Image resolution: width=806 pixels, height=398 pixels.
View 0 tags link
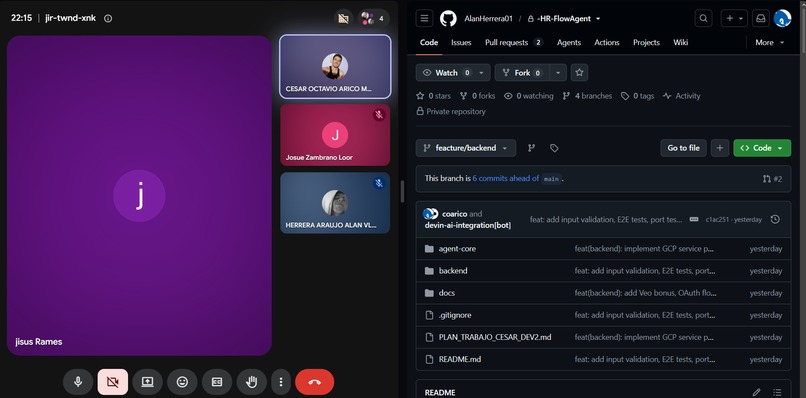(637, 96)
